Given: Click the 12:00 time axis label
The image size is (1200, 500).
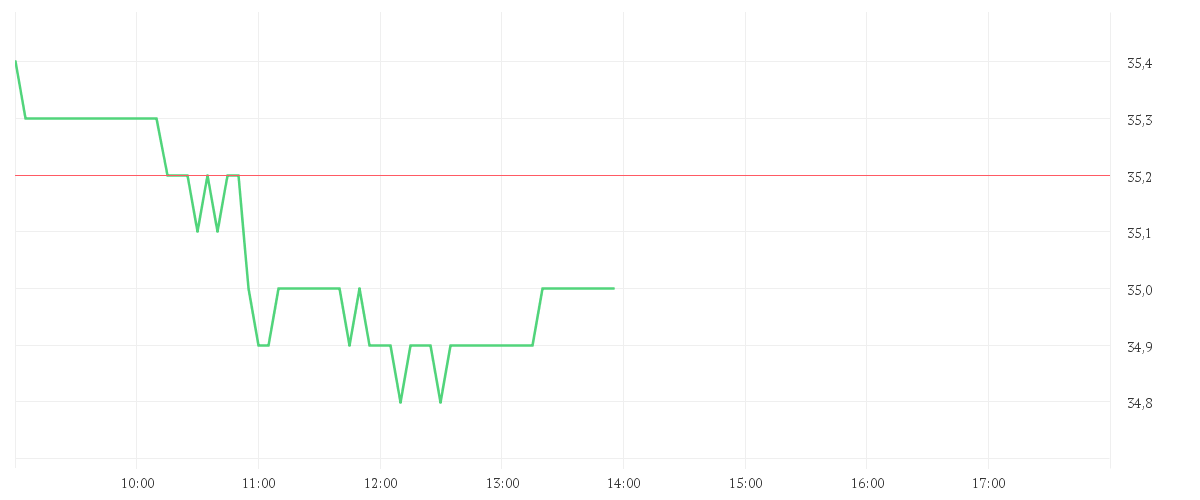Looking at the screenshot, I should click(381, 484).
